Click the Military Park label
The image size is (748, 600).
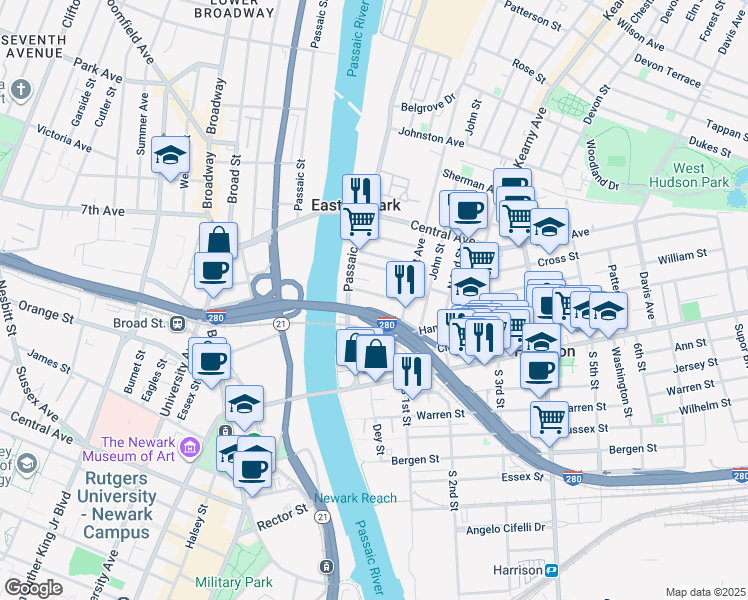click(234, 582)
